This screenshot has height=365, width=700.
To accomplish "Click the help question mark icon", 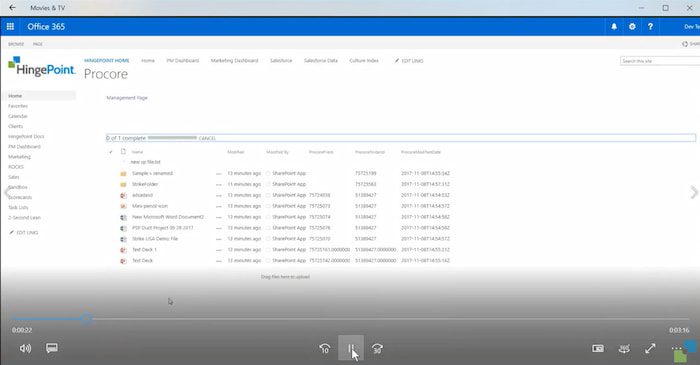I will (650, 27).
